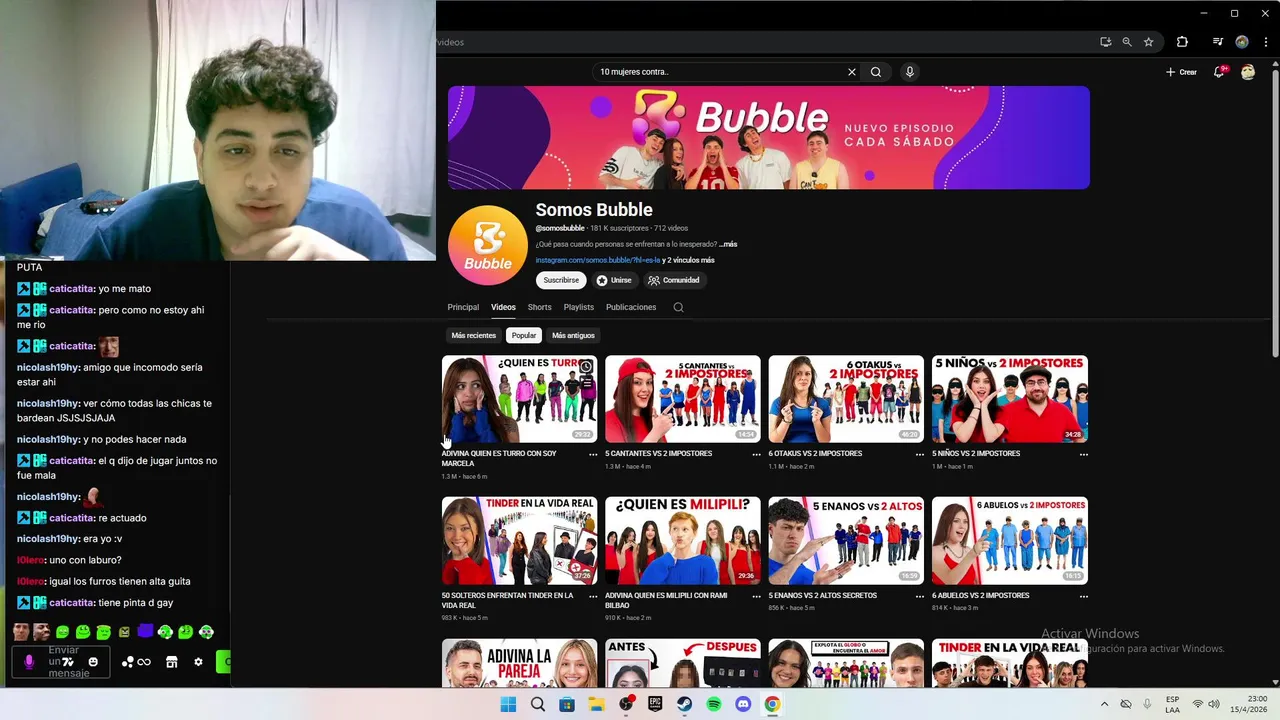Open the Comunidad button
The image size is (1280, 720).
point(674,280)
